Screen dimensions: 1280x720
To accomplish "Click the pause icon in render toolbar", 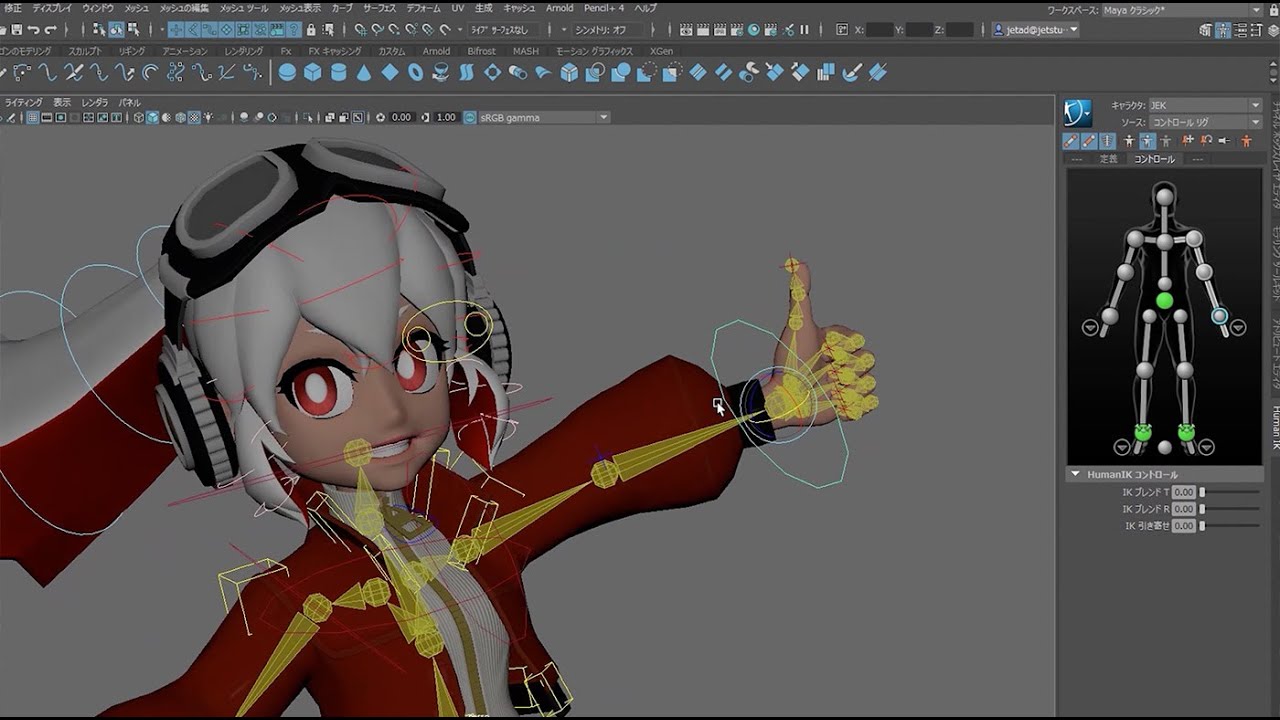I will click(x=804, y=30).
